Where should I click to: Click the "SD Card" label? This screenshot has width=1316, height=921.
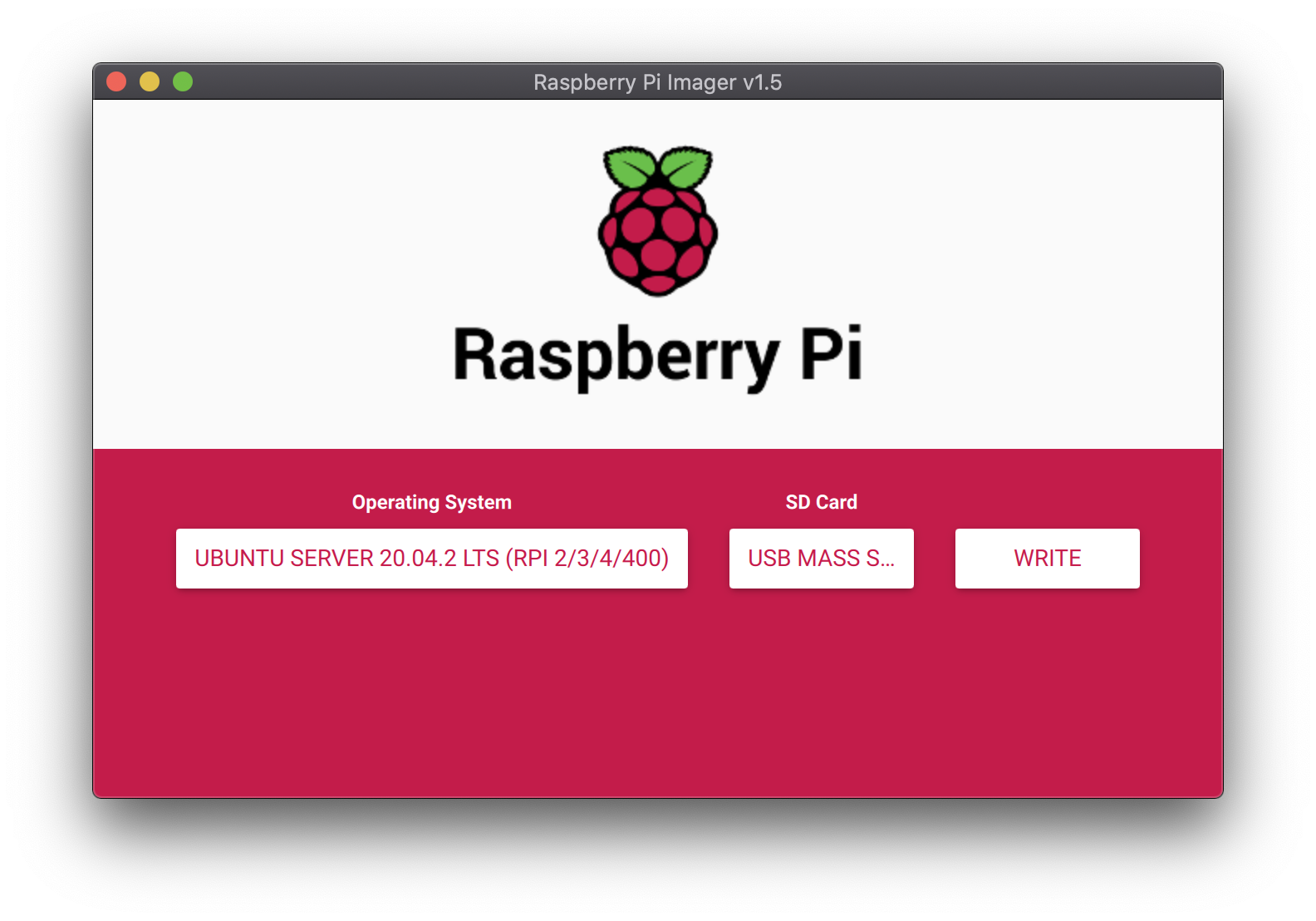pyautogui.click(x=821, y=502)
